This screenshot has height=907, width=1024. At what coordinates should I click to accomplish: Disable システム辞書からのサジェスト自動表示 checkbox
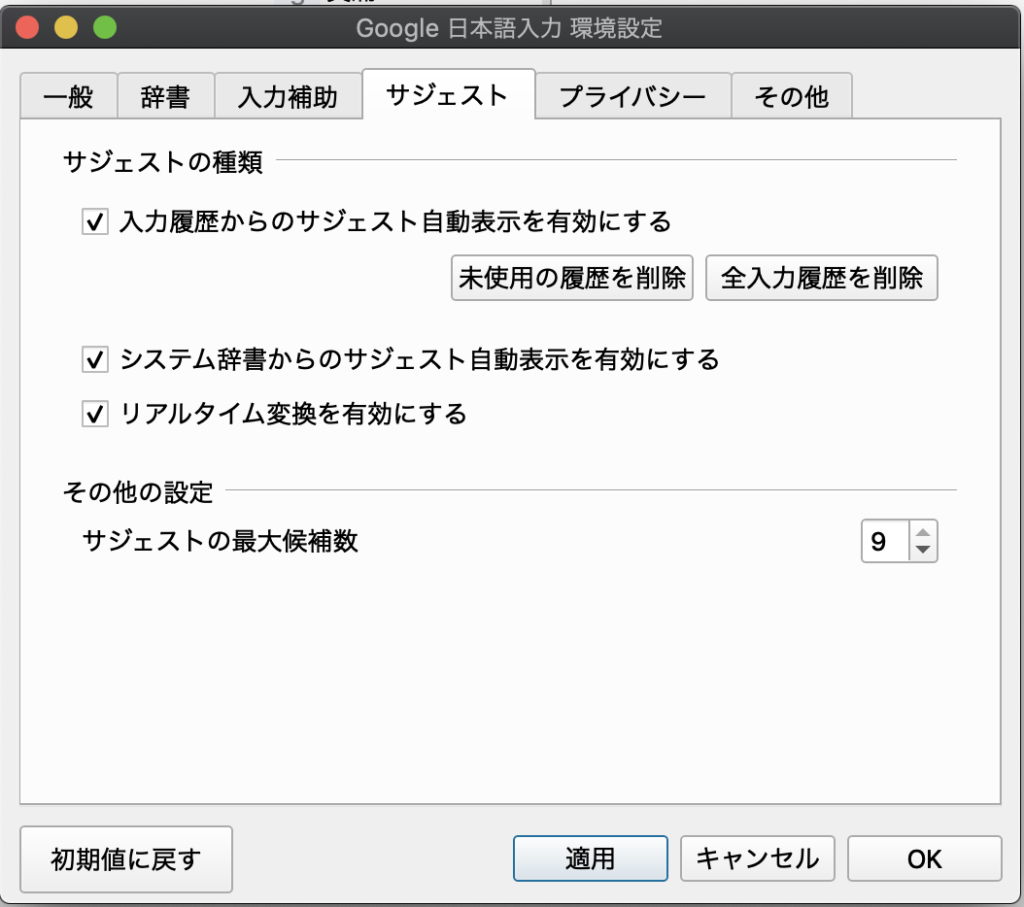click(x=95, y=360)
